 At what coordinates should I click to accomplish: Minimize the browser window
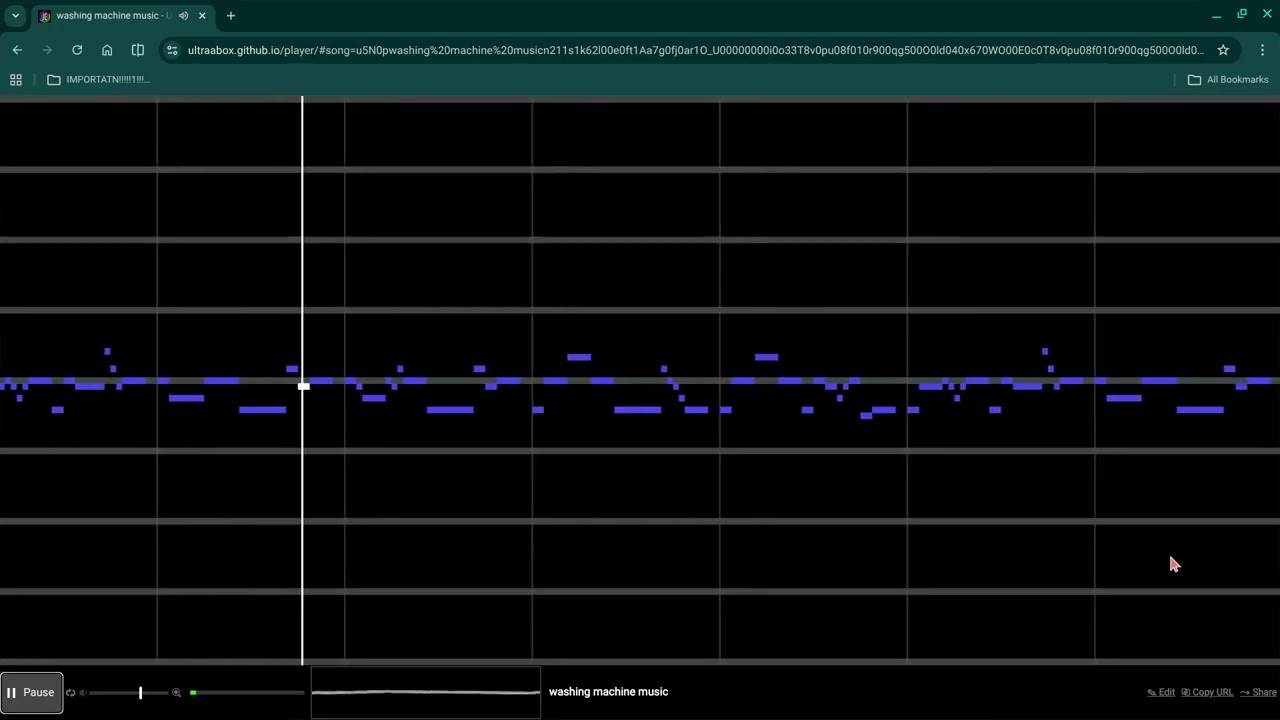pyautogui.click(x=1216, y=15)
